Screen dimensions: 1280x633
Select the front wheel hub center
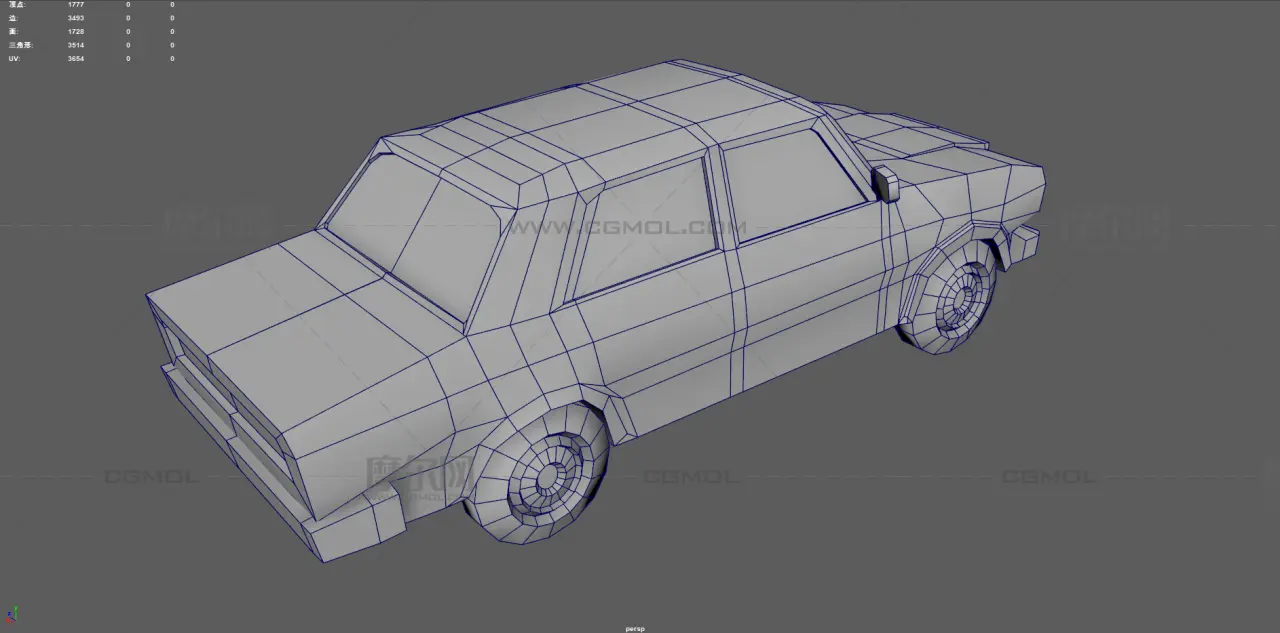[548, 478]
